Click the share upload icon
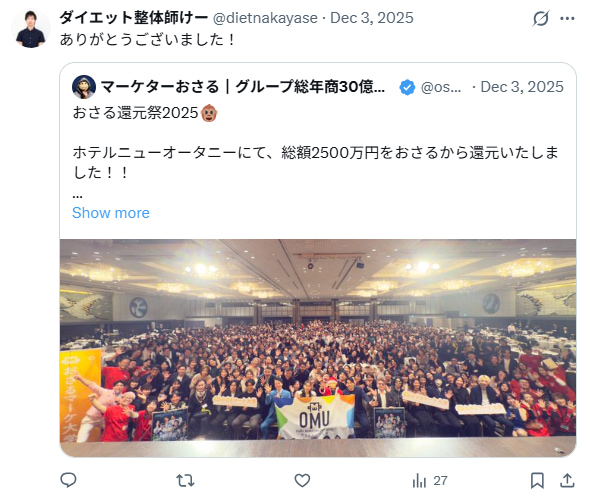This screenshot has height=499, width=590. [x=567, y=481]
